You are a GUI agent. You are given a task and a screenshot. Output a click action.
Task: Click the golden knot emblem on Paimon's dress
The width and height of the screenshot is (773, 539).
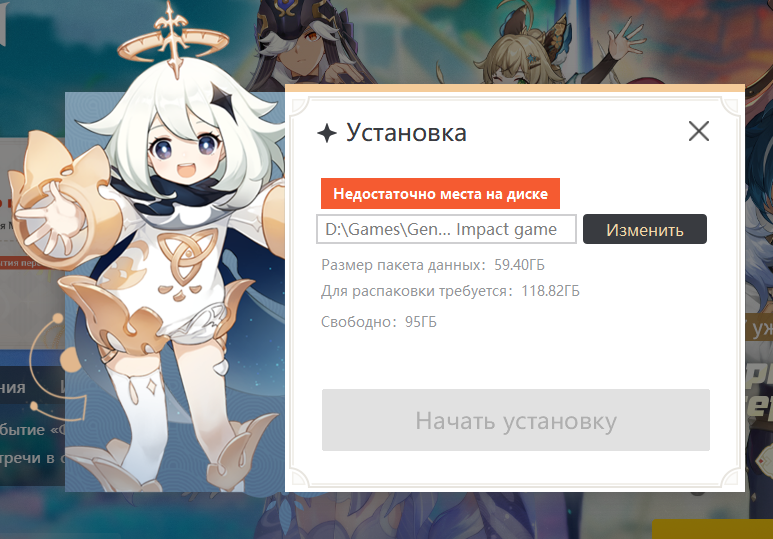186,255
